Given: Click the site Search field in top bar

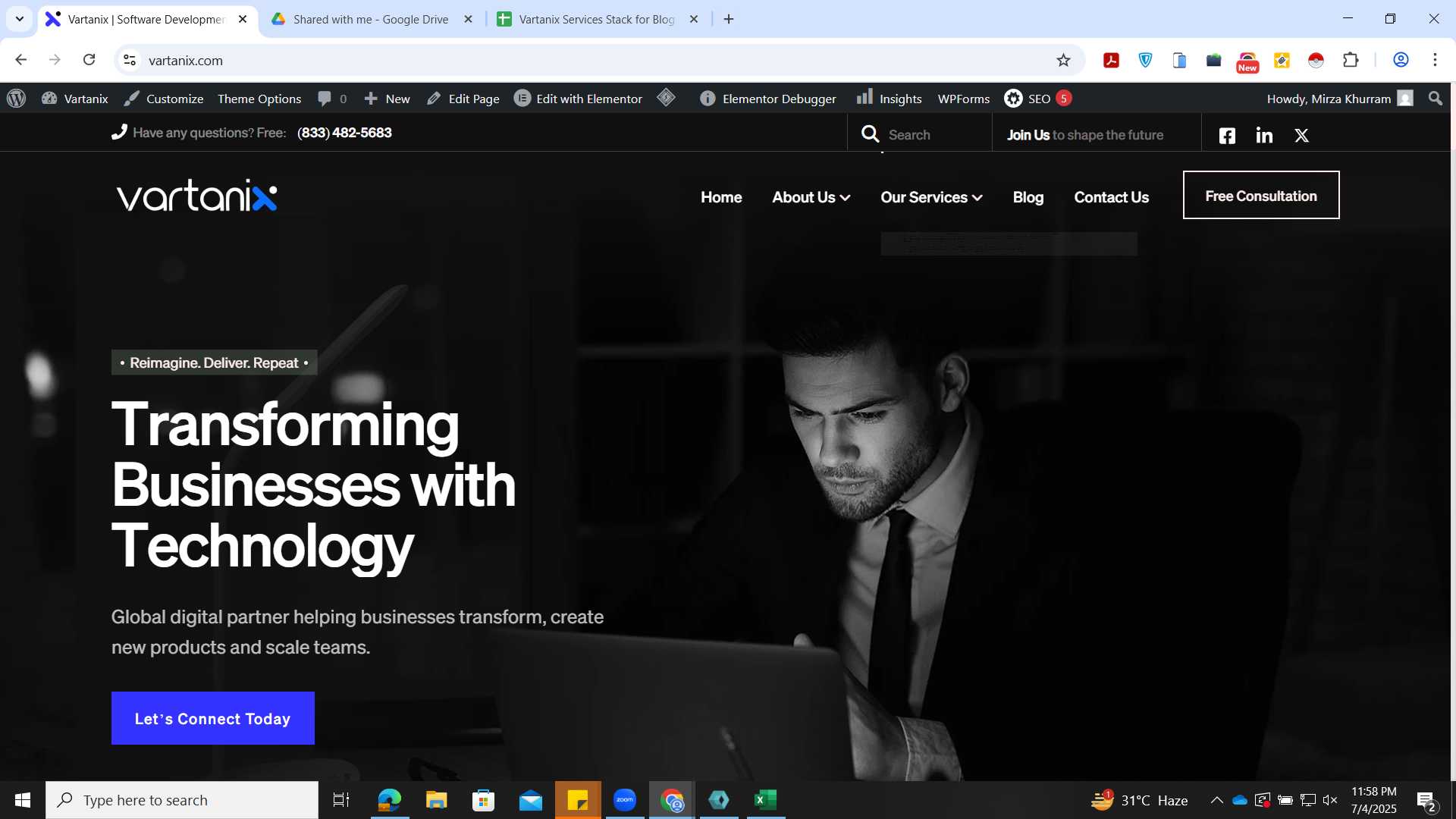Looking at the screenshot, I should tap(919, 134).
